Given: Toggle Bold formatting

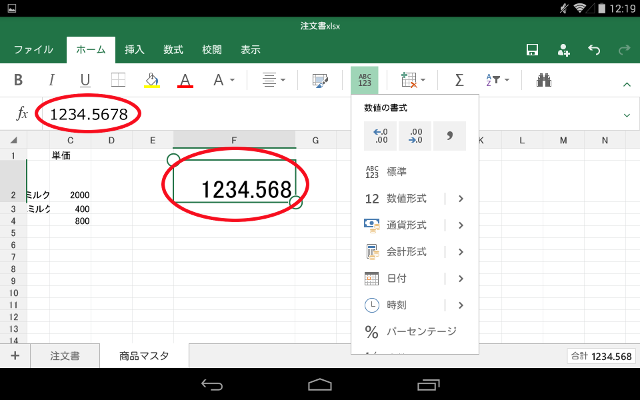Looking at the screenshot, I should (18, 80).
